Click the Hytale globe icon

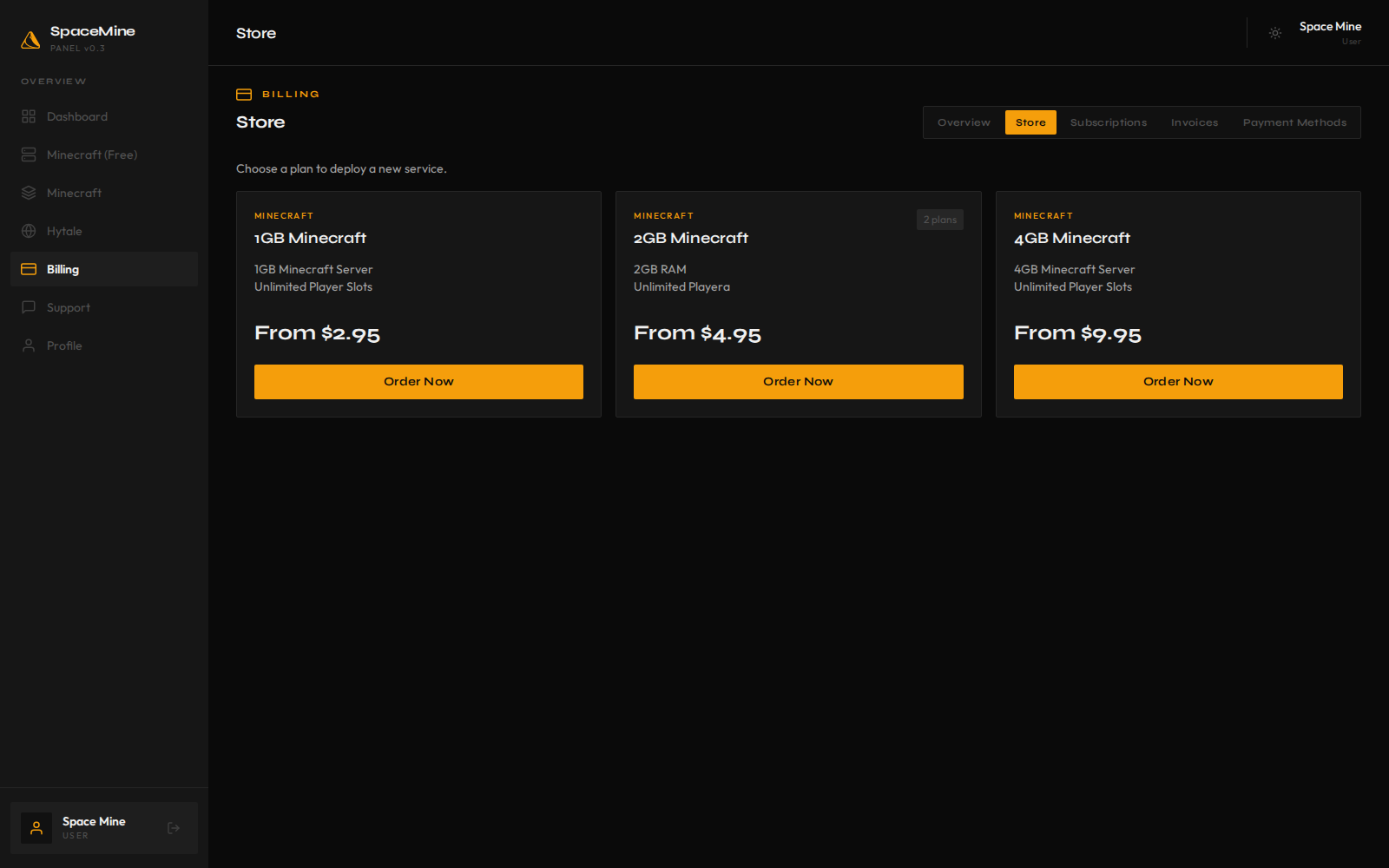click(29, 231)
